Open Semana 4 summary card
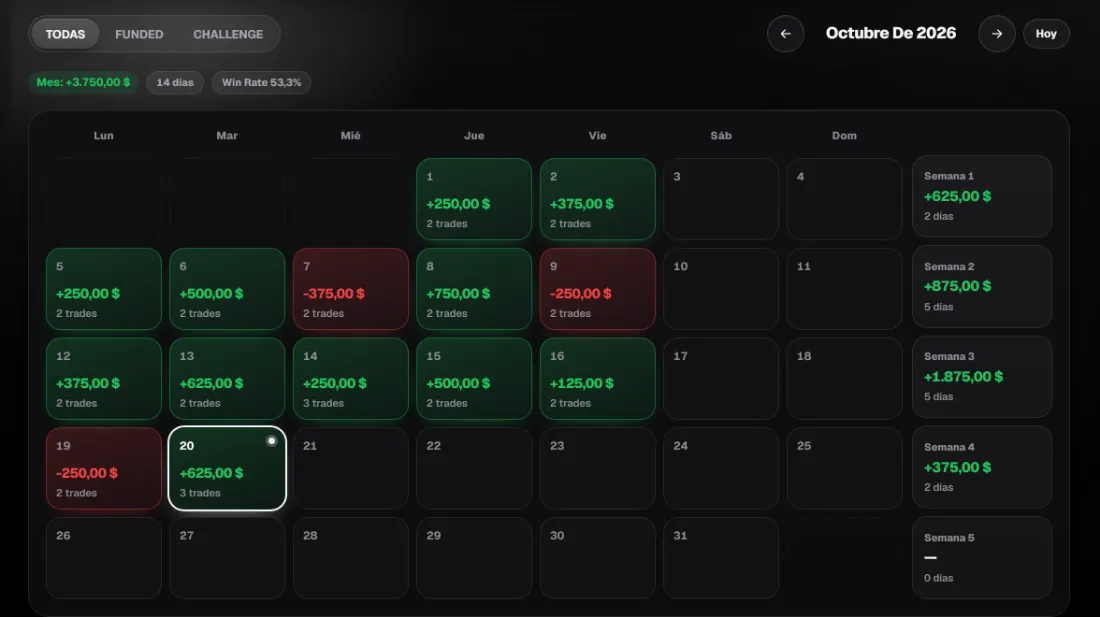Image resolution: width=1100 pixels, height=617 pixels. click(981, 467)
